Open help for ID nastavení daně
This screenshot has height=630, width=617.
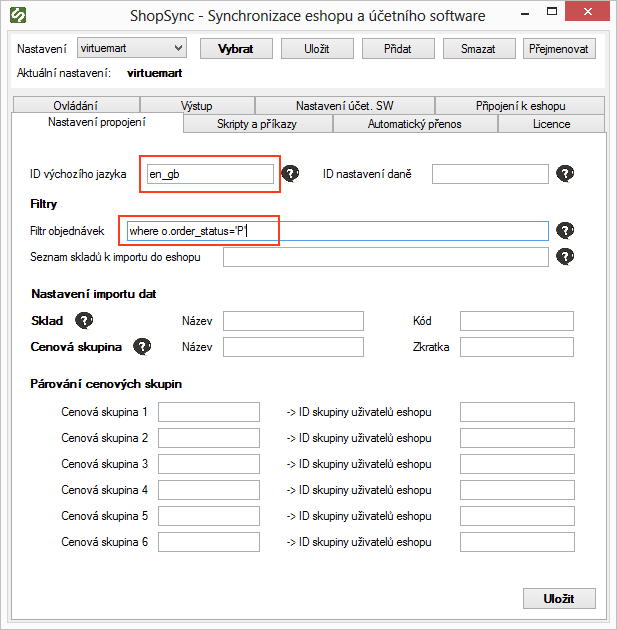[x=565, y=174]
